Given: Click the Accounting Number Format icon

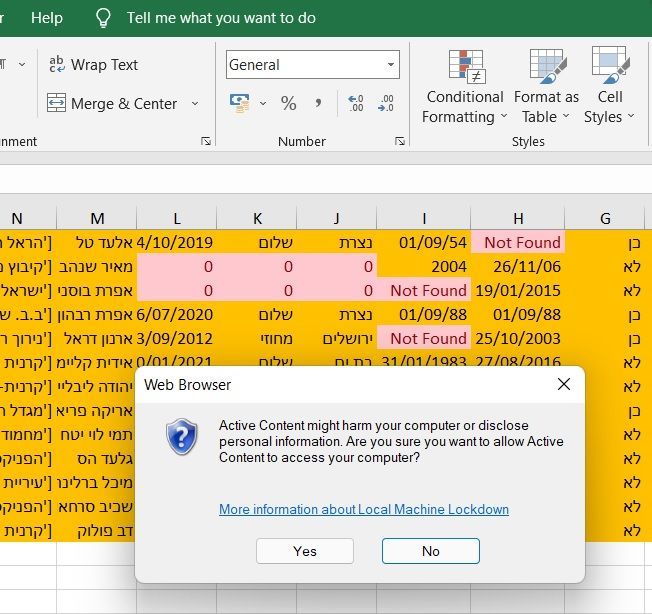Looking at the screenshot, I should (240, 103).
